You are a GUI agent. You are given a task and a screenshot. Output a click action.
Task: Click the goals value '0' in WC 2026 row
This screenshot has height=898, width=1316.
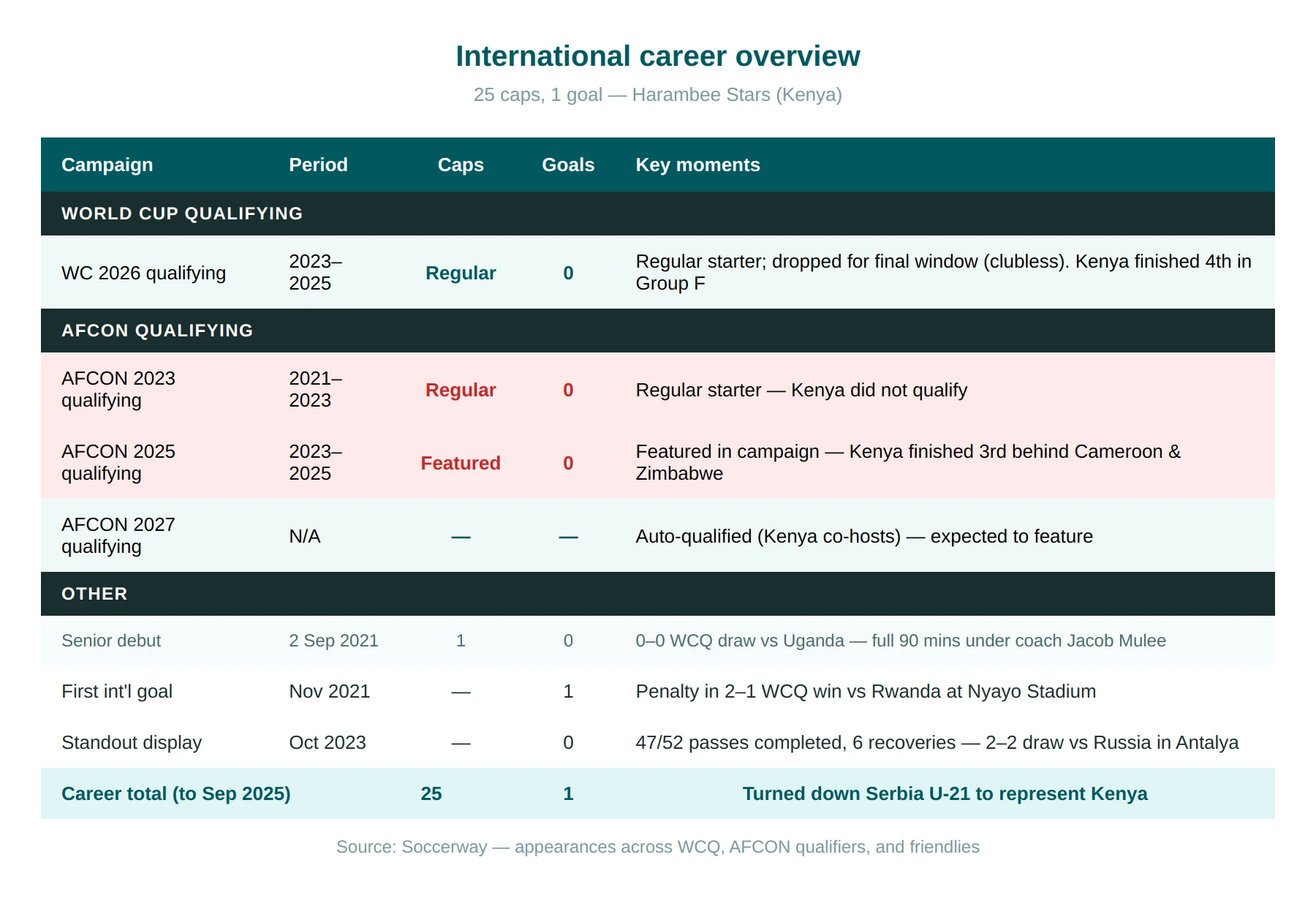point(568,273)
